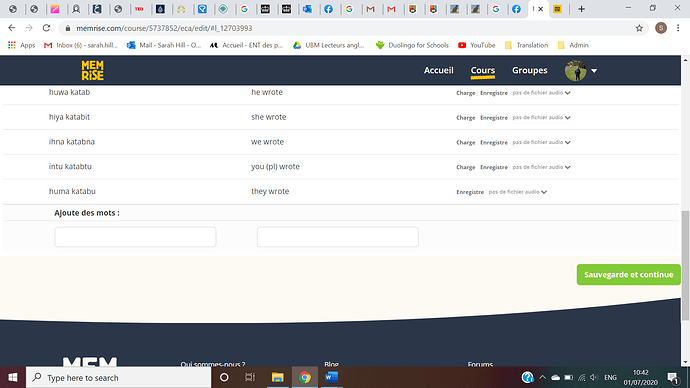Click Sauvegarde et continue button
The image size is (690, 388).
[x=628, y=275]
